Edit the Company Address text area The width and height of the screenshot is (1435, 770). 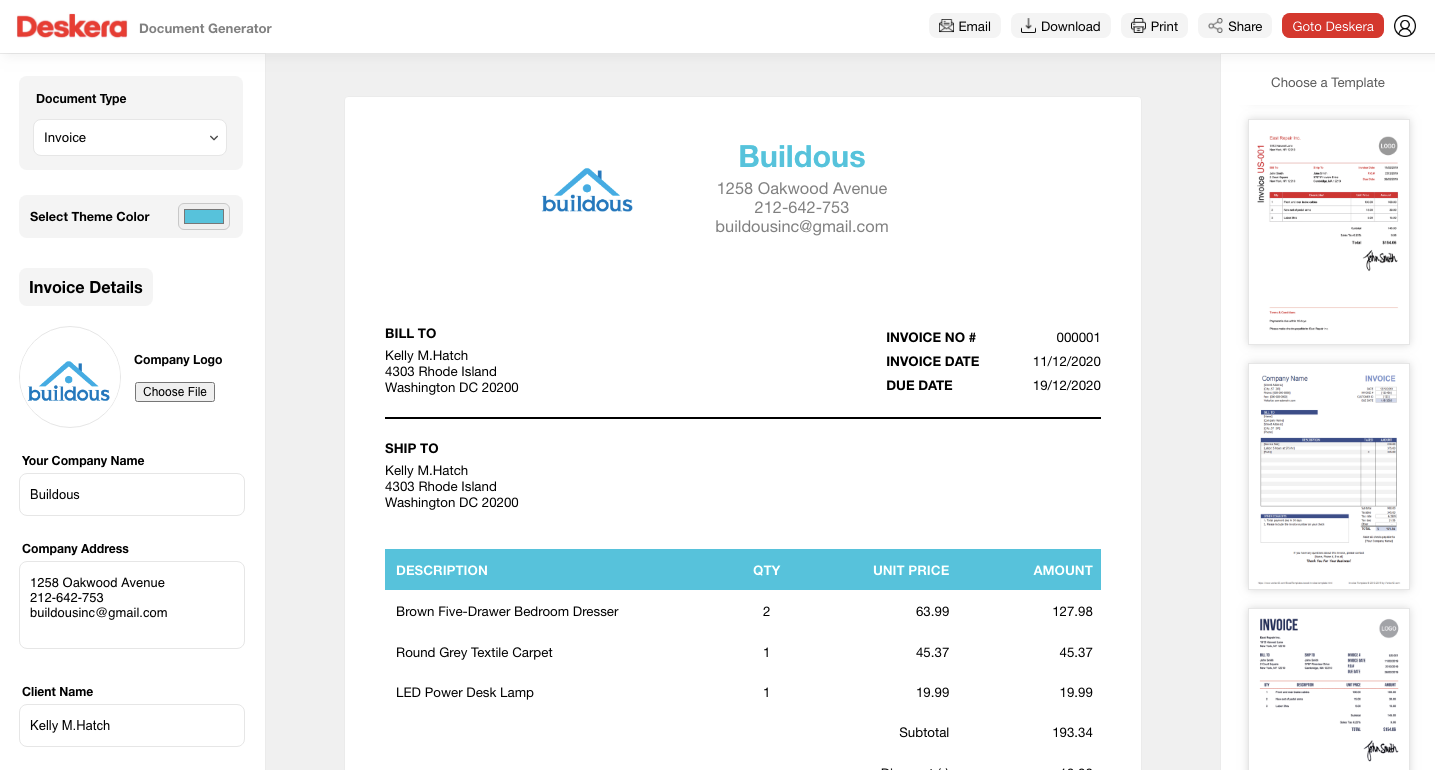pyautogui.click(x=132, y=605)
